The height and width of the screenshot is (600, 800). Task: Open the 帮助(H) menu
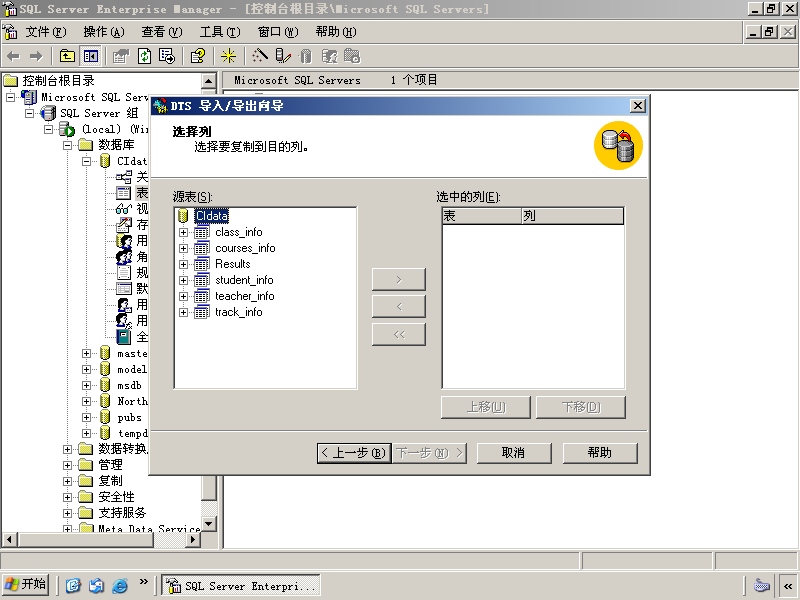[x=336, y=32]
